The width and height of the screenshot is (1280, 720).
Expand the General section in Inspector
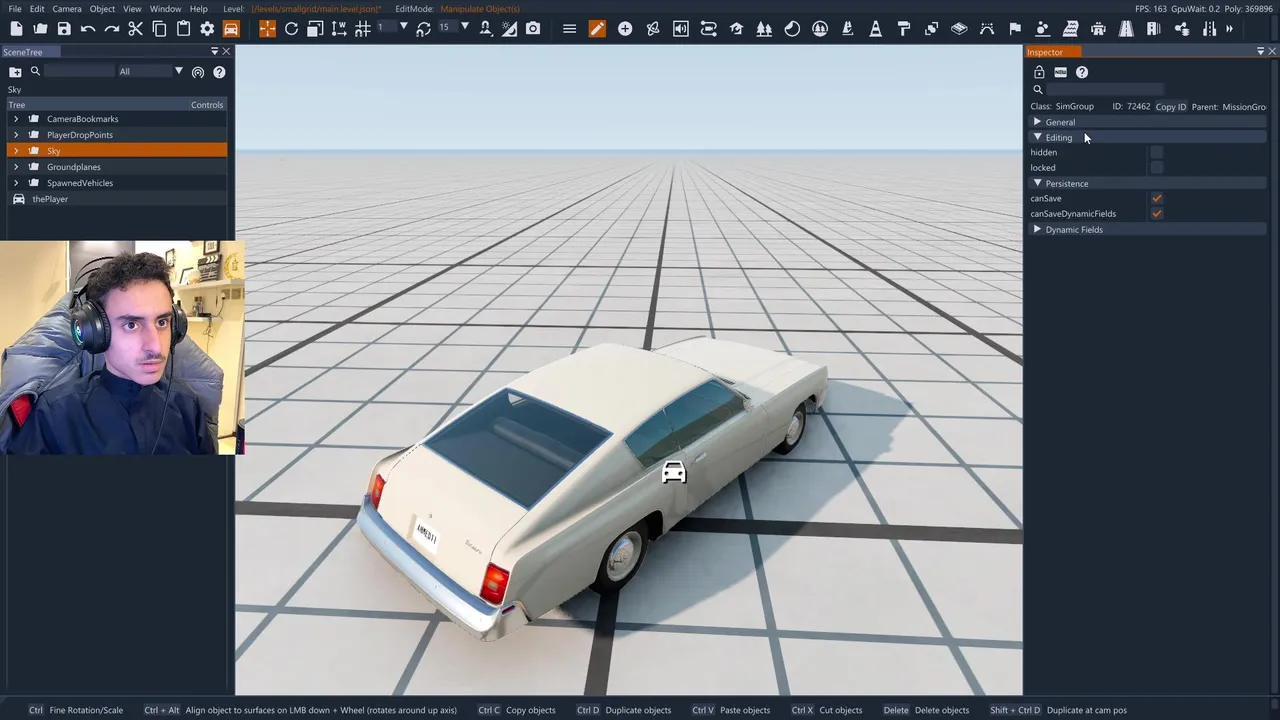[1148, 122]
